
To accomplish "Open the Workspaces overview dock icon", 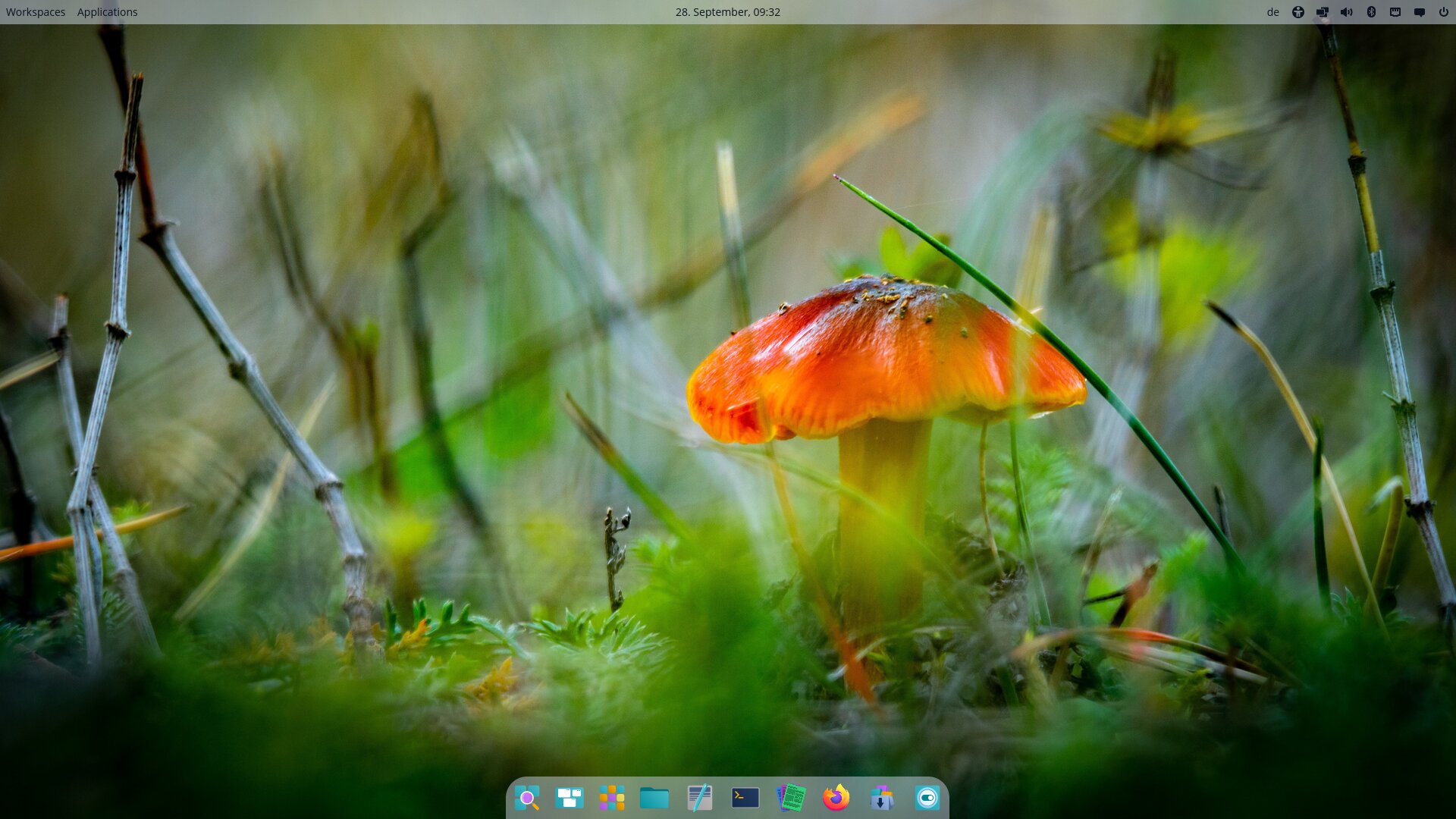I will coord(570,798).
